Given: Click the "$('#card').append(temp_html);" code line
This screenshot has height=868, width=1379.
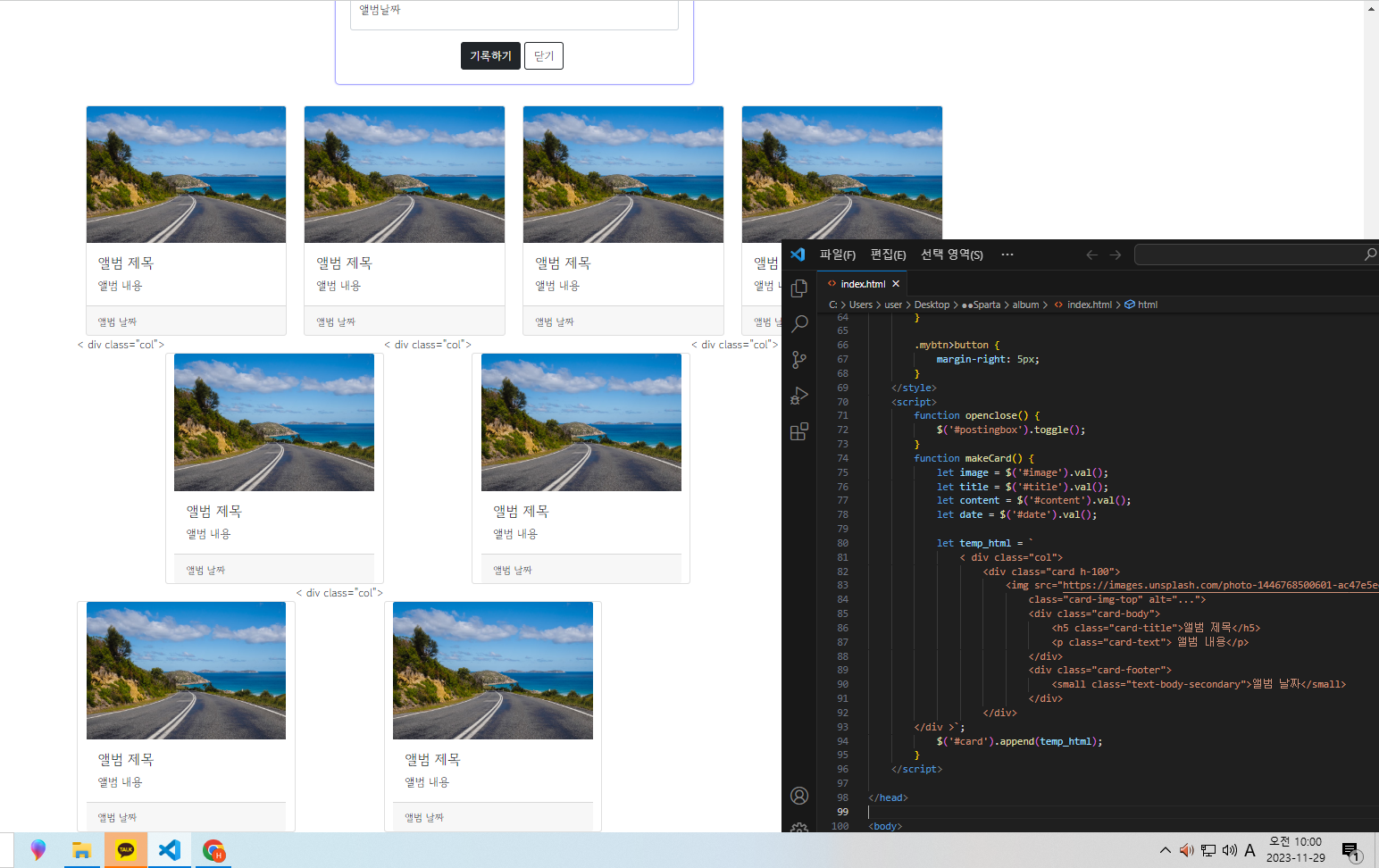Looking at the screenshot, I should 1019,741.
